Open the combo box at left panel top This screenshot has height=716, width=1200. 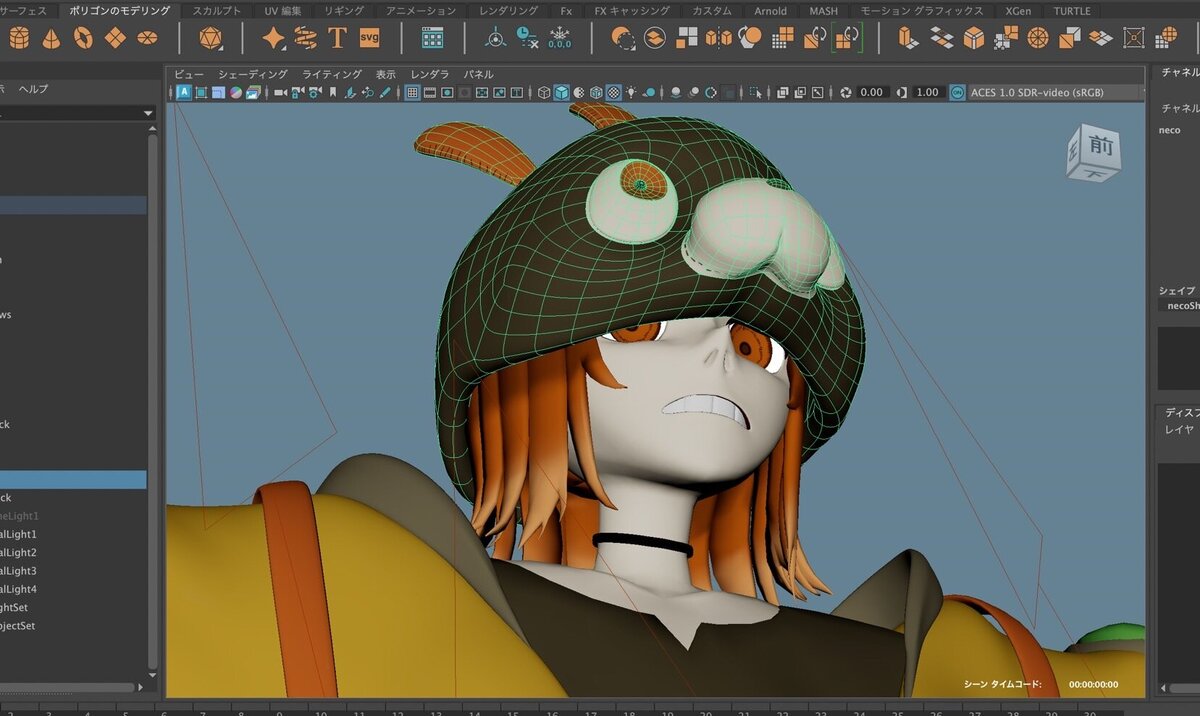point(75,112)
